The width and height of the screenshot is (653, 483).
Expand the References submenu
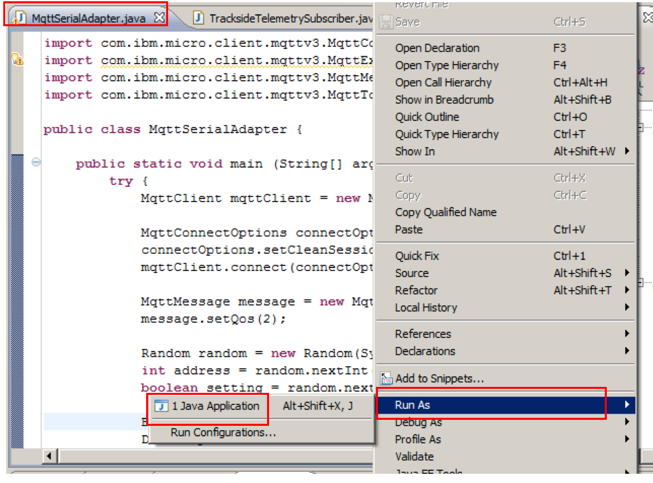[x=505, y=334]
